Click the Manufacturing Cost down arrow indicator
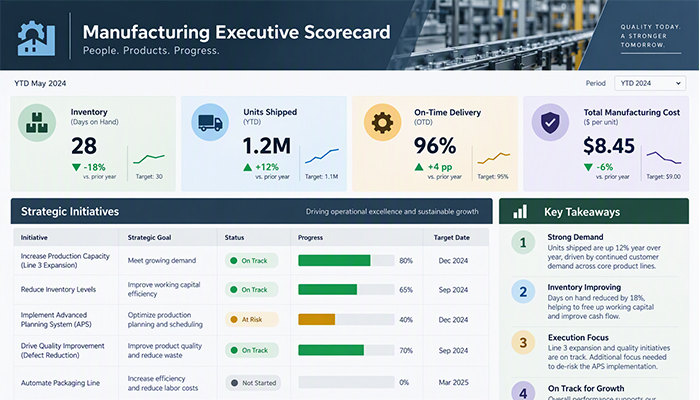 pyautogui.click(x=588, y=167)
